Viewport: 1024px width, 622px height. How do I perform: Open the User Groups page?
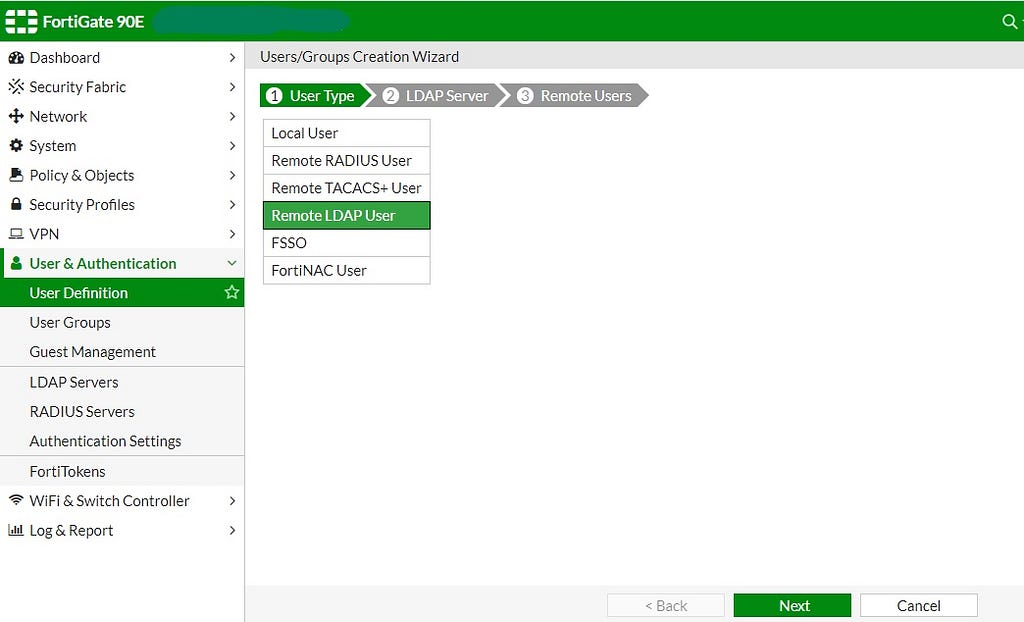pos(122,322)
